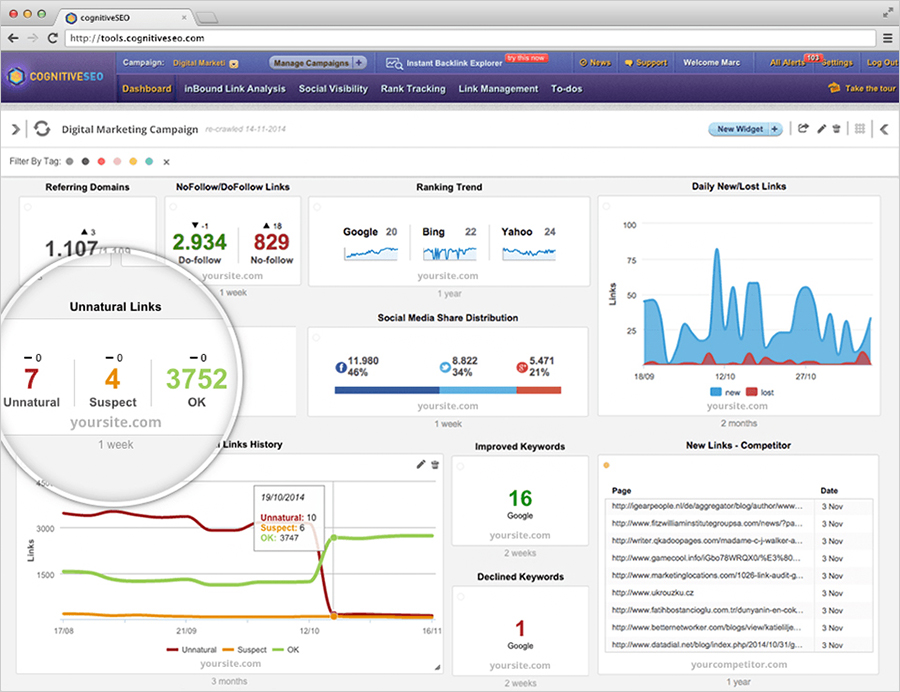Open the Social Visibility tab
The height and width of the screenshot is (692, 900).
pyautogui.click(x=333, y=88)
